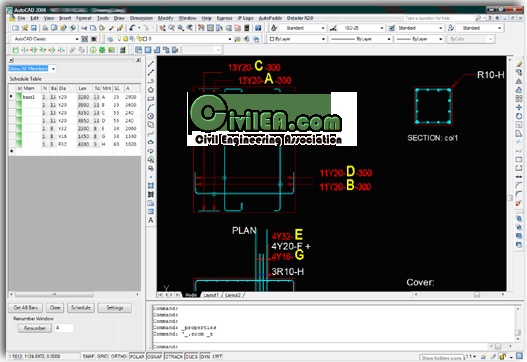Select the Hatch tool icon
The height and width of the screenshot is (362, 527).
pyautogui.click(x=151, y=186)
